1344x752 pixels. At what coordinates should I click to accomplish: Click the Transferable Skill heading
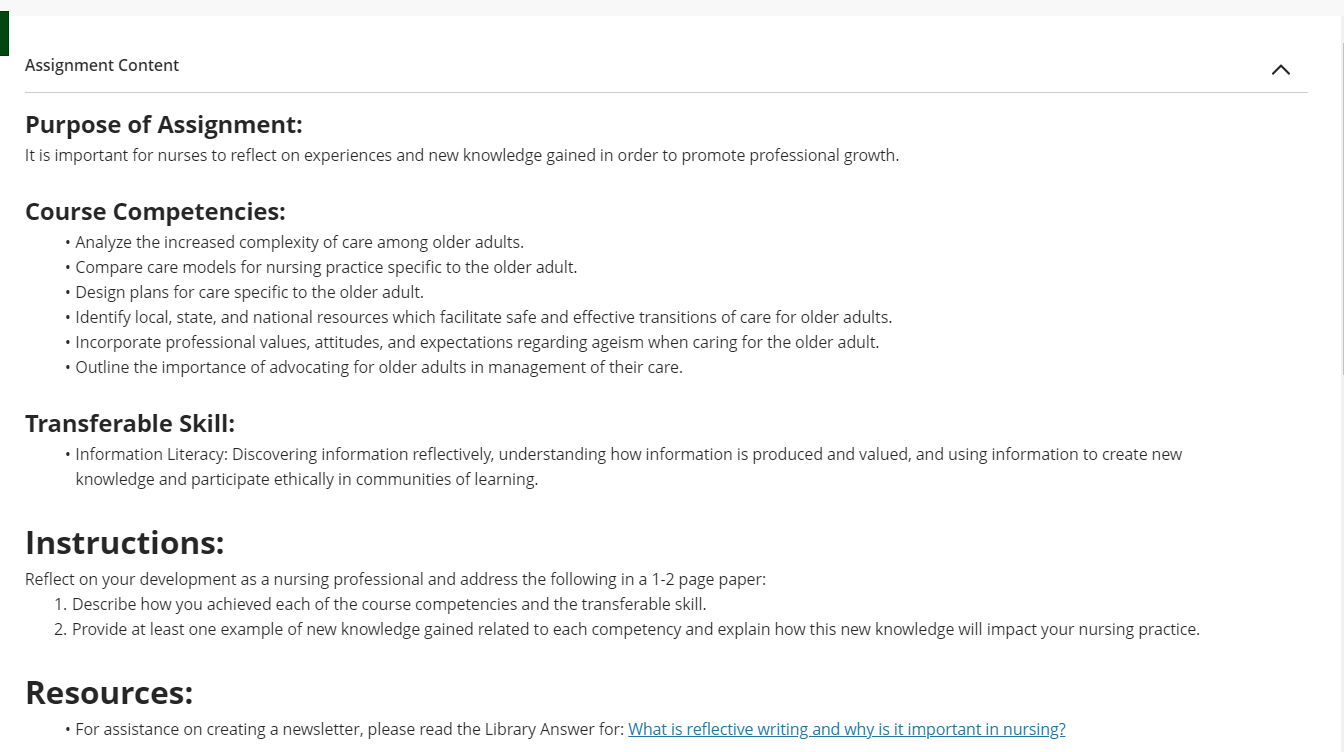click(x=130, y=424)
